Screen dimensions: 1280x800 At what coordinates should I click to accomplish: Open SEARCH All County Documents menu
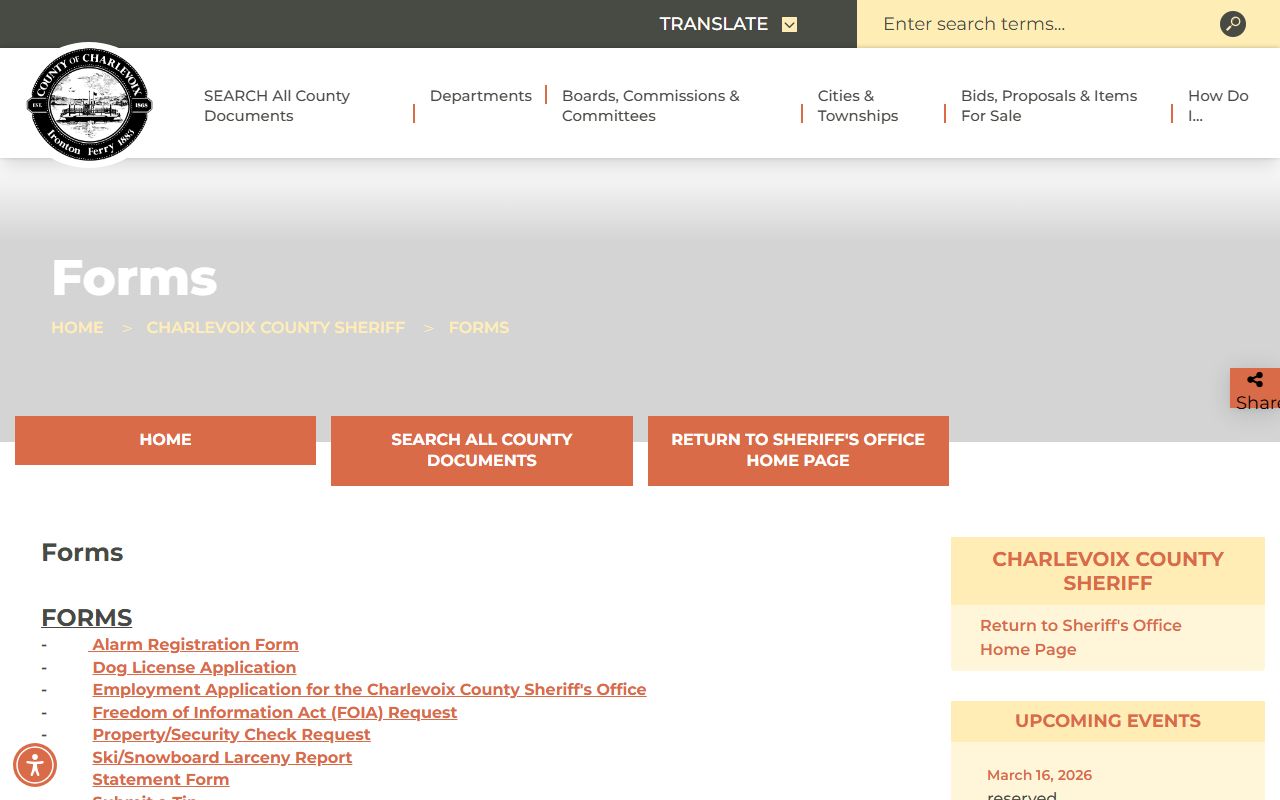(x=277, y=105)
